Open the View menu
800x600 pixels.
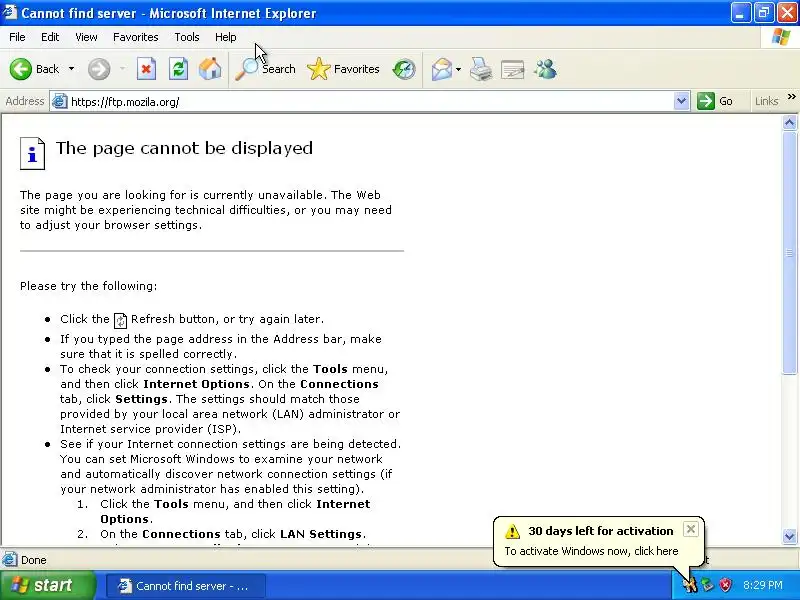click(x=86, y=37)
